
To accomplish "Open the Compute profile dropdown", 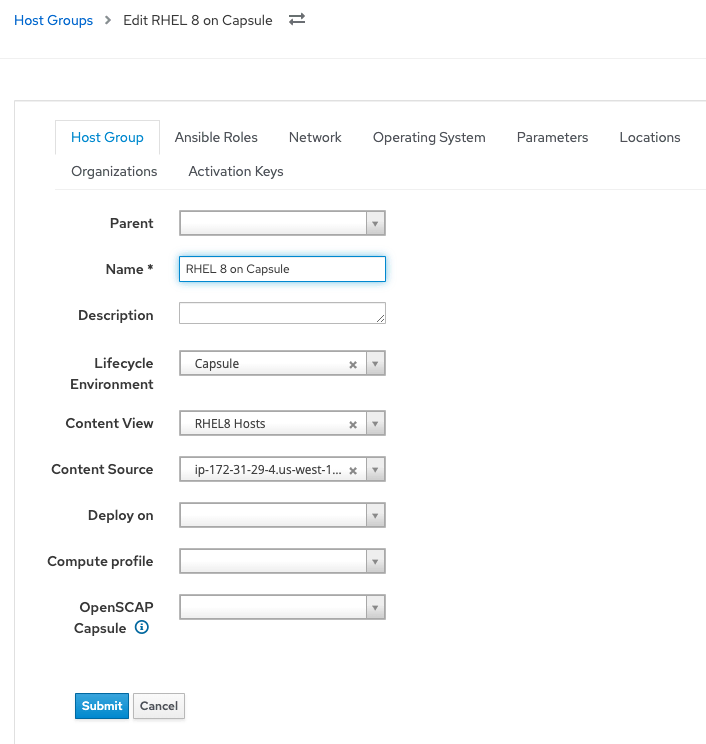I will pyautogui.click(x=282, y=562).
